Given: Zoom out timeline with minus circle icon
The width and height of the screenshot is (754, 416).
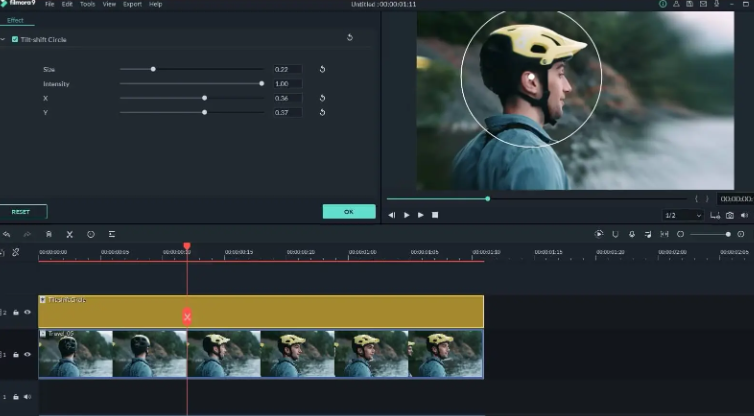Looking at the screenshot, I should tap(680, 234).
